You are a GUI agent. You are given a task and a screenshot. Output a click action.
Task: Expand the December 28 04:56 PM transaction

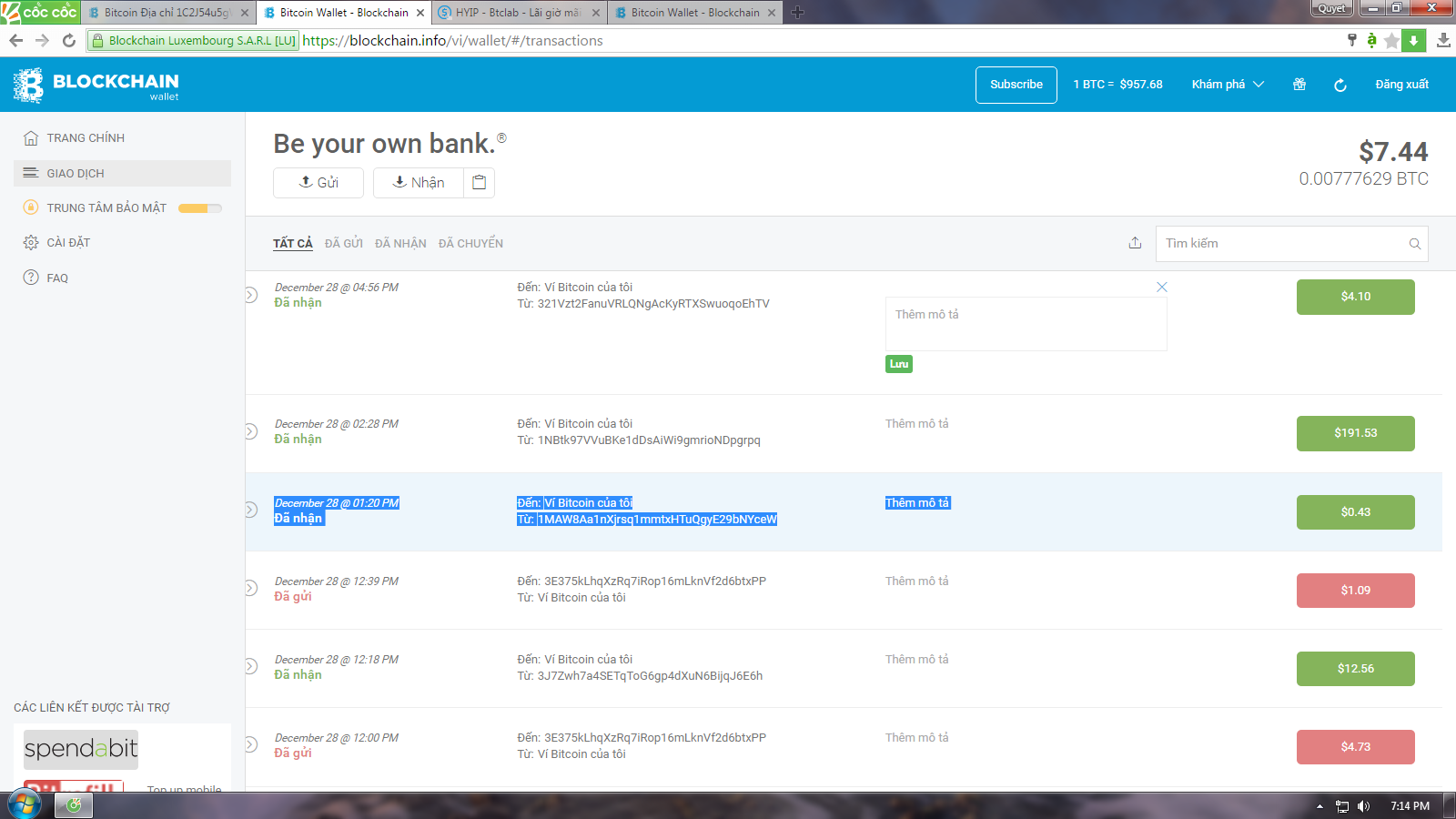point(251,295)
